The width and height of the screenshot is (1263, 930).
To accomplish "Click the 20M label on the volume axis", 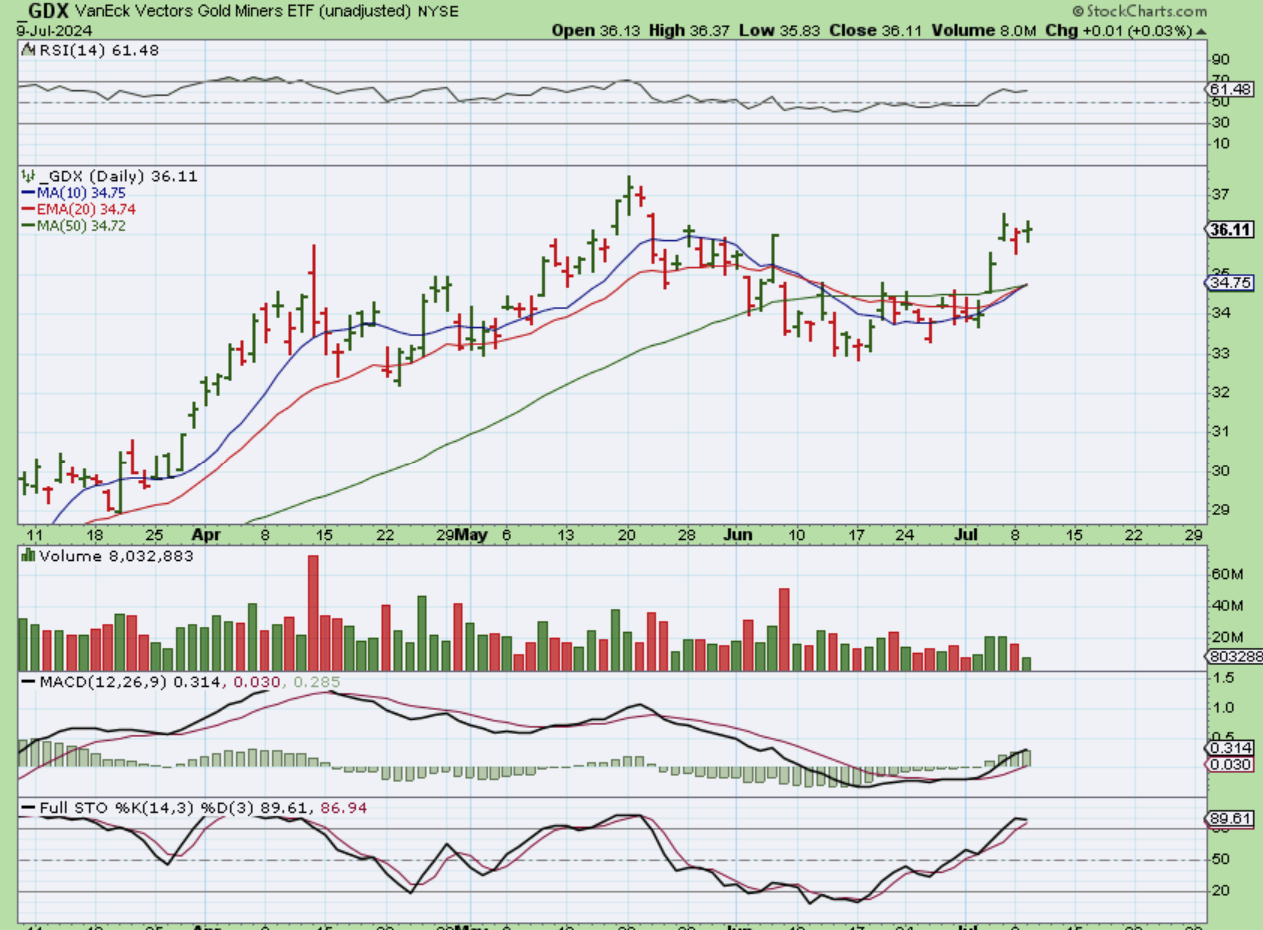I will [1226, 637].
